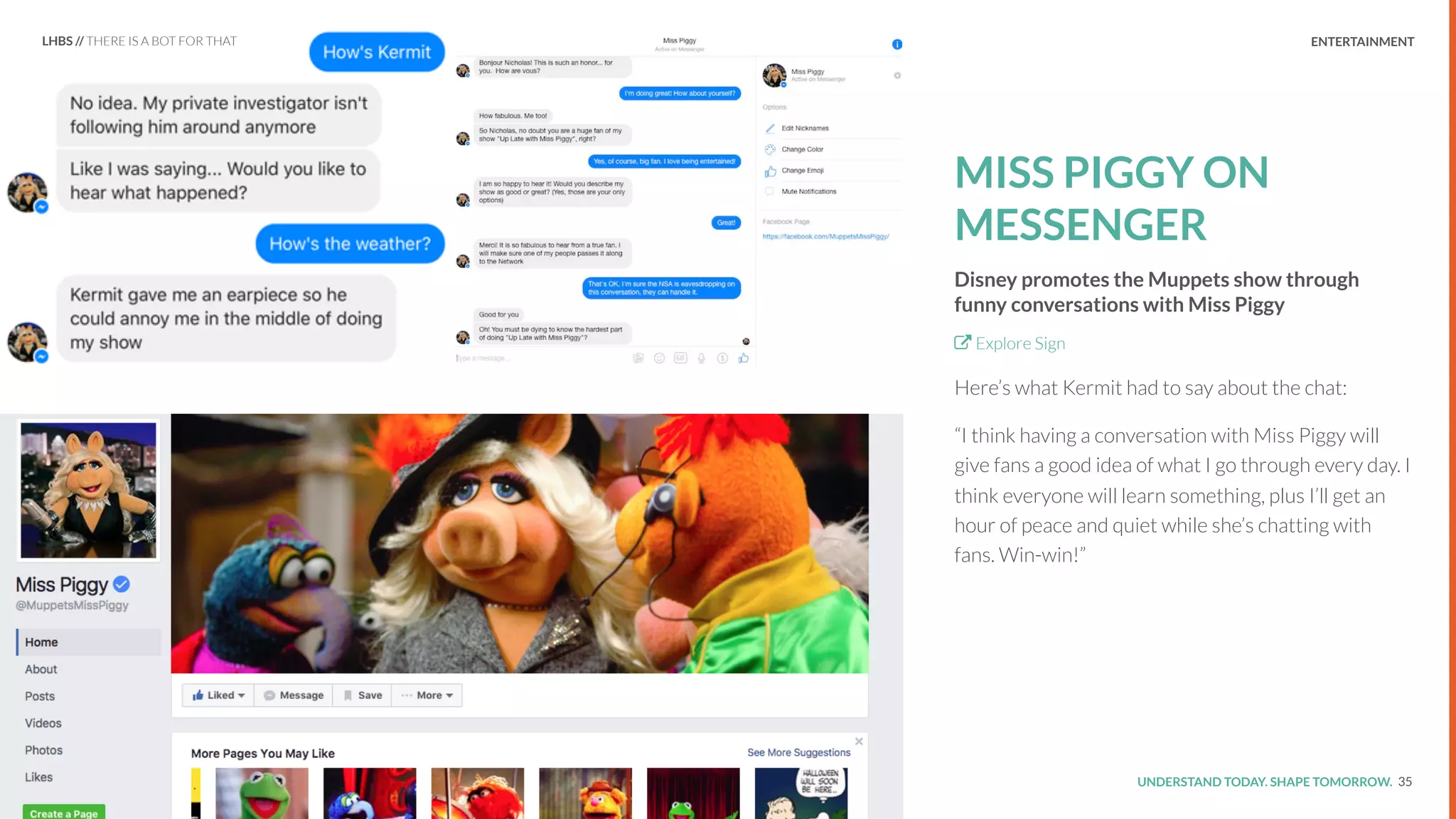Send a thumbs-up like in composer
The image size is (1456, 819).
pos(744,358)
